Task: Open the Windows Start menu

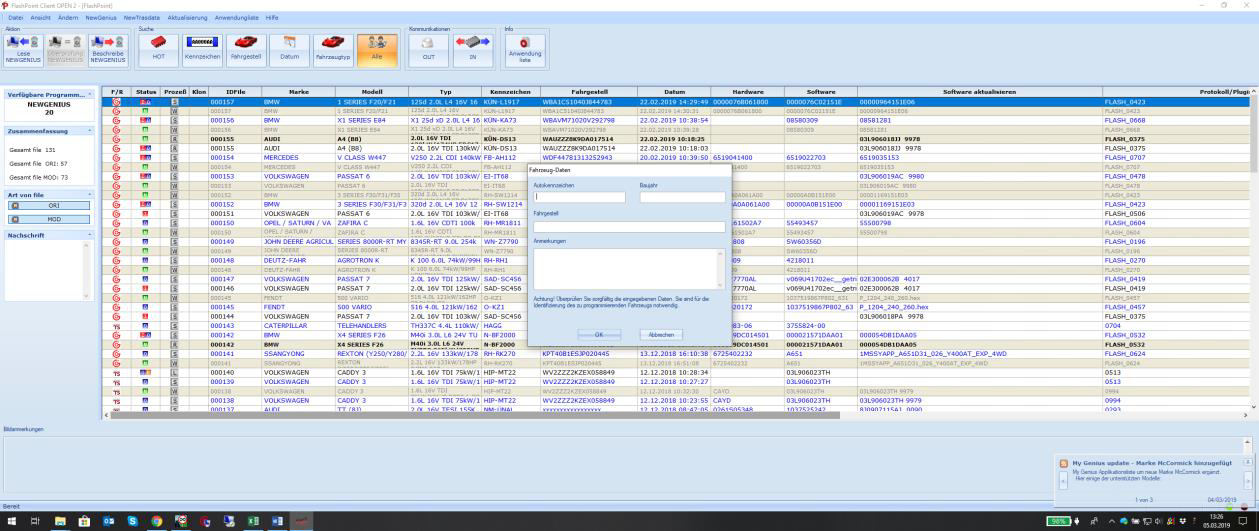Action: pos(11,522)
